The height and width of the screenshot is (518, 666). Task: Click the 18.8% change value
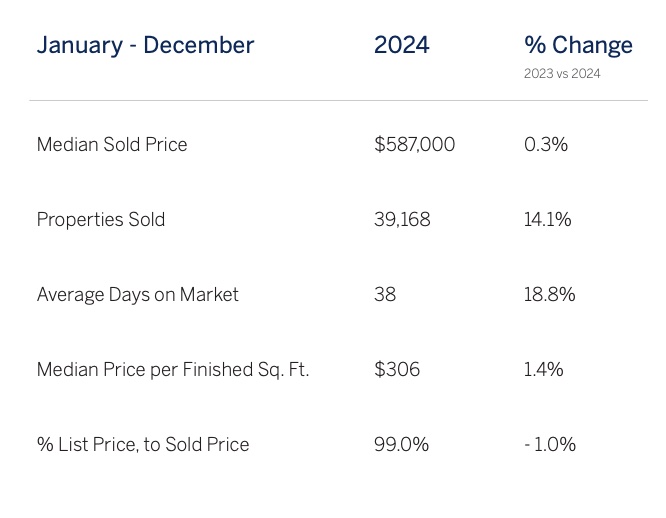coord(550,295)
